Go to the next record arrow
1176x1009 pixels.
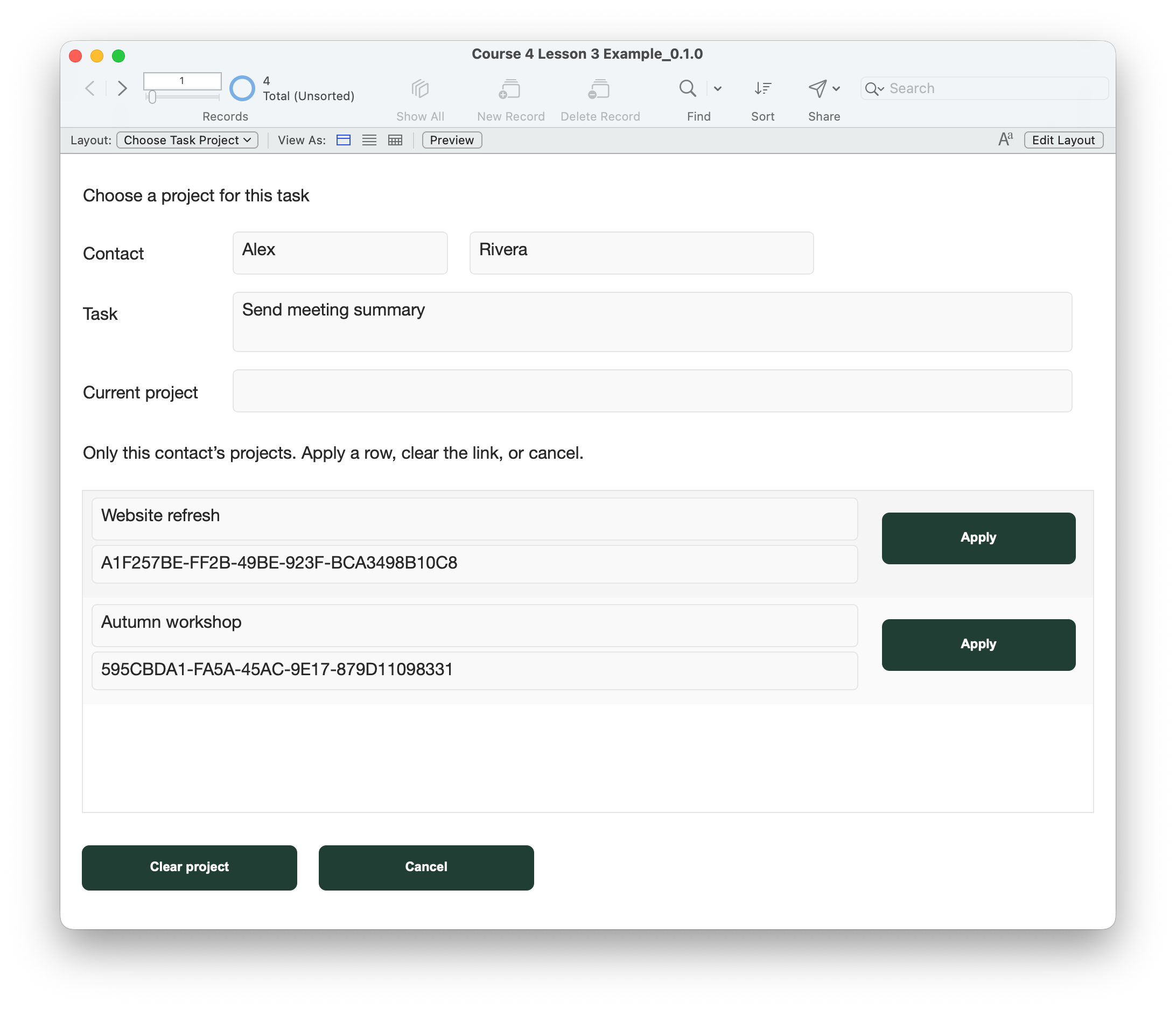point(122,88)
